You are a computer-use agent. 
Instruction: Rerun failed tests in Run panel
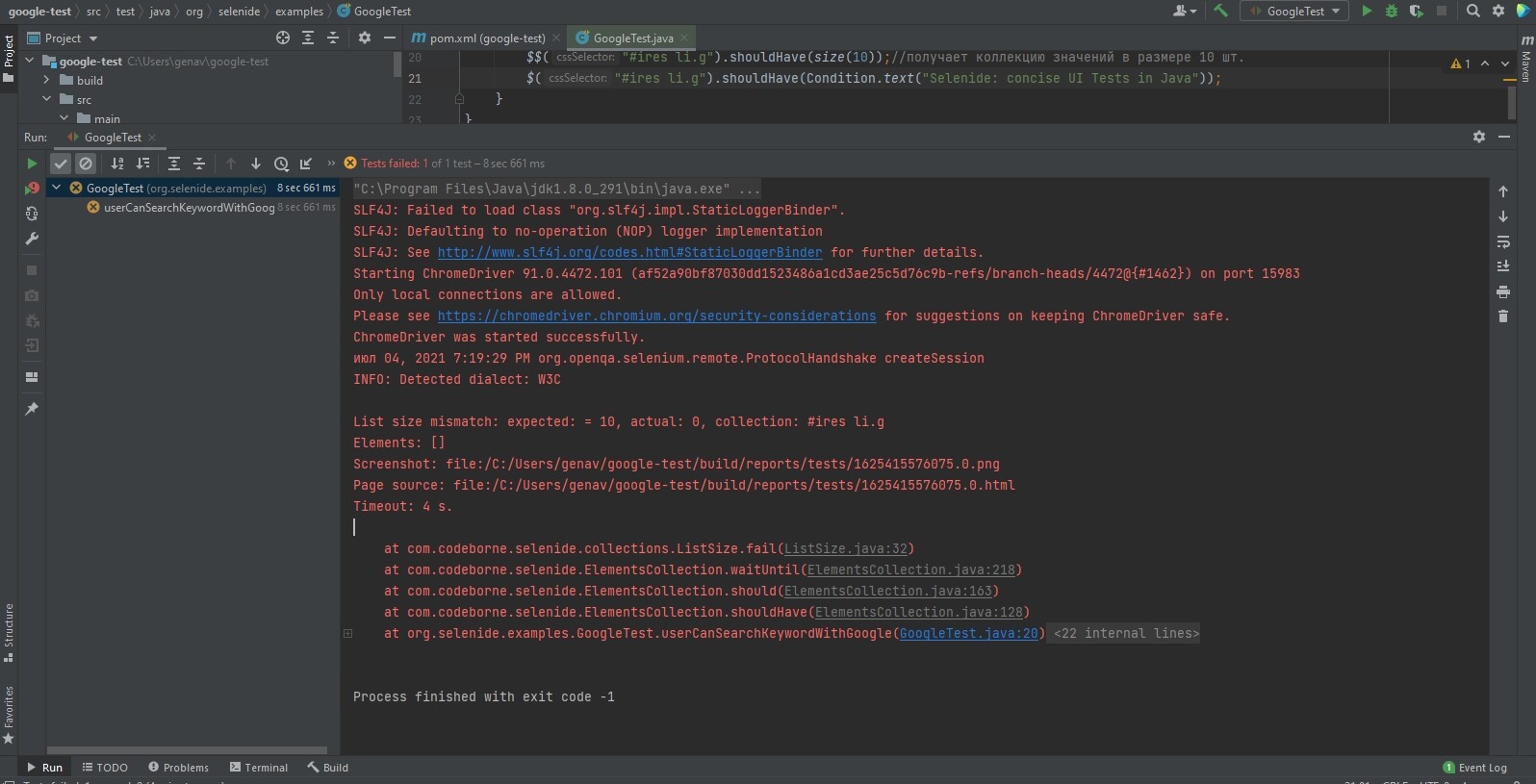pos(32,189)
